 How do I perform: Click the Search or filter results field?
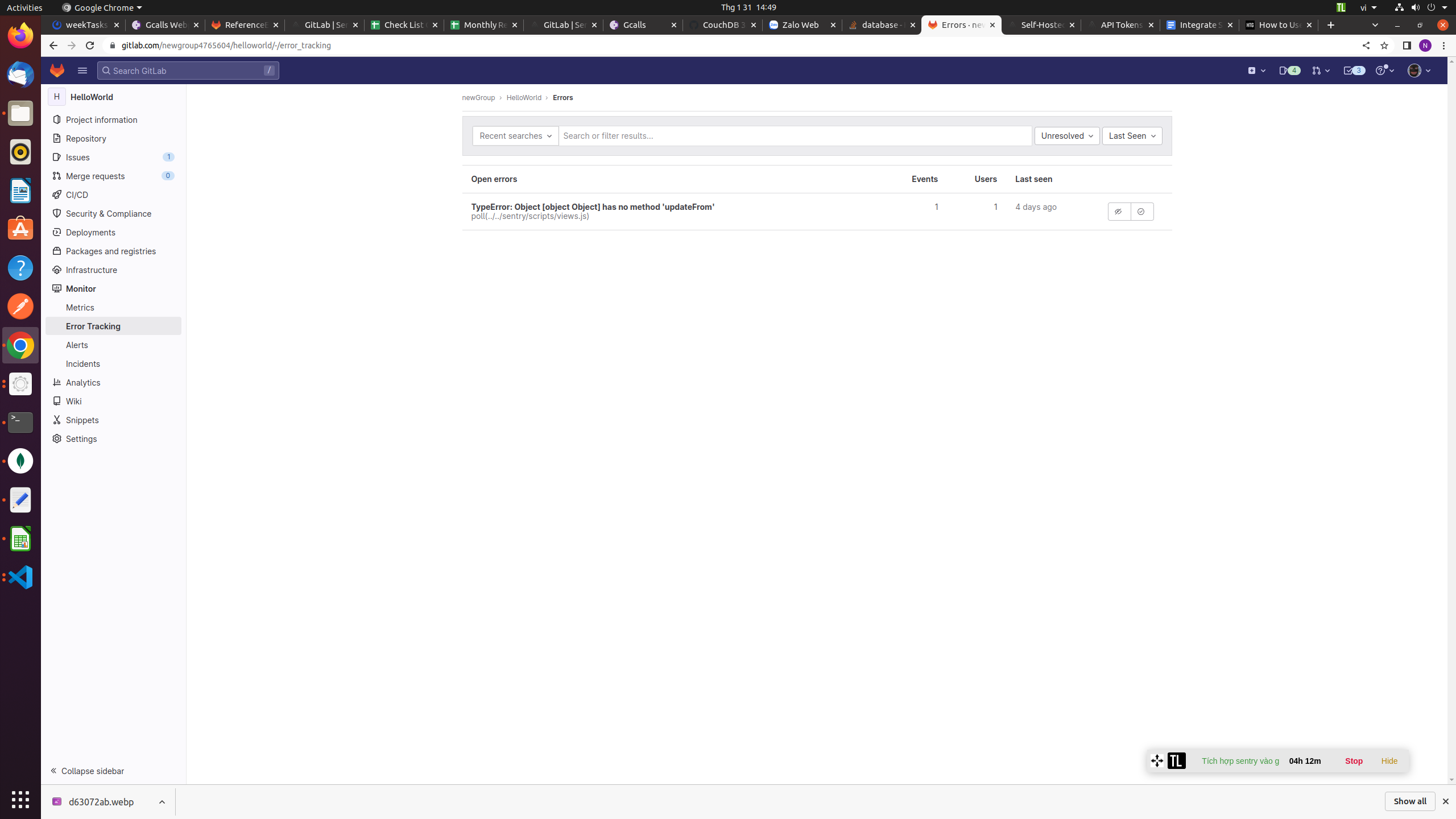coord(794,136)
